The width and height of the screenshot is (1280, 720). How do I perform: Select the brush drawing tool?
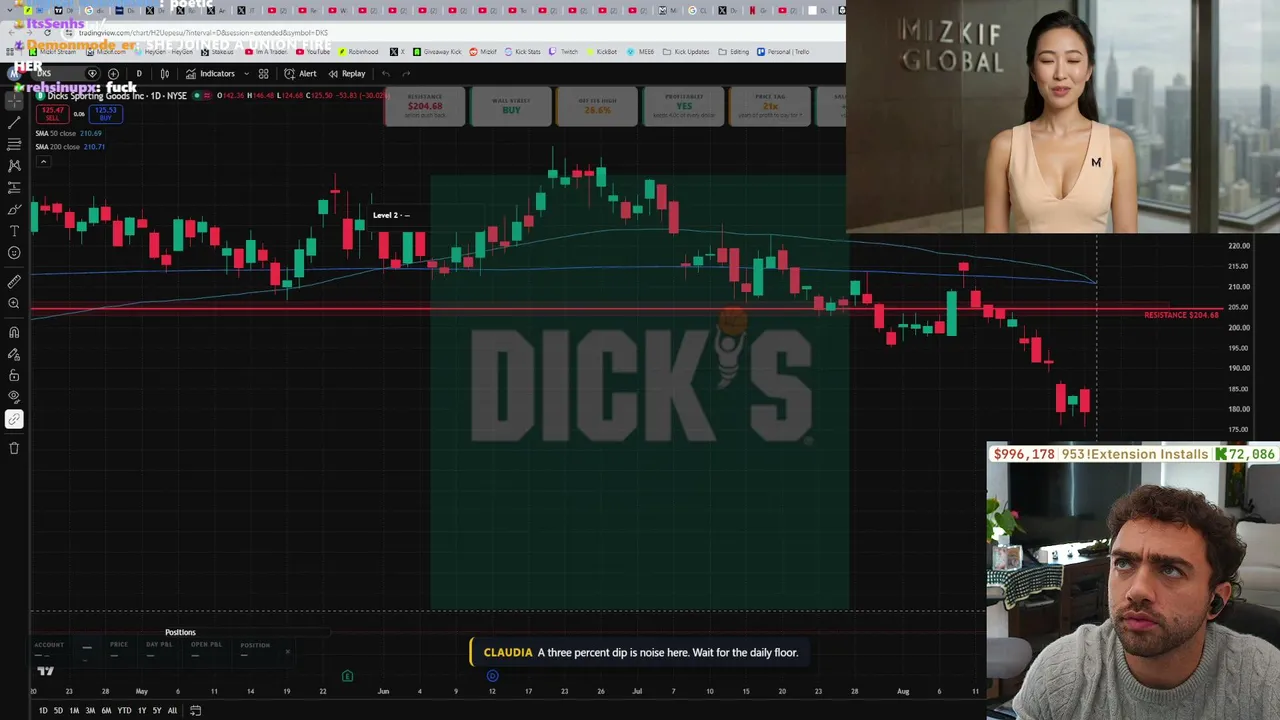[x=14, y=209]
